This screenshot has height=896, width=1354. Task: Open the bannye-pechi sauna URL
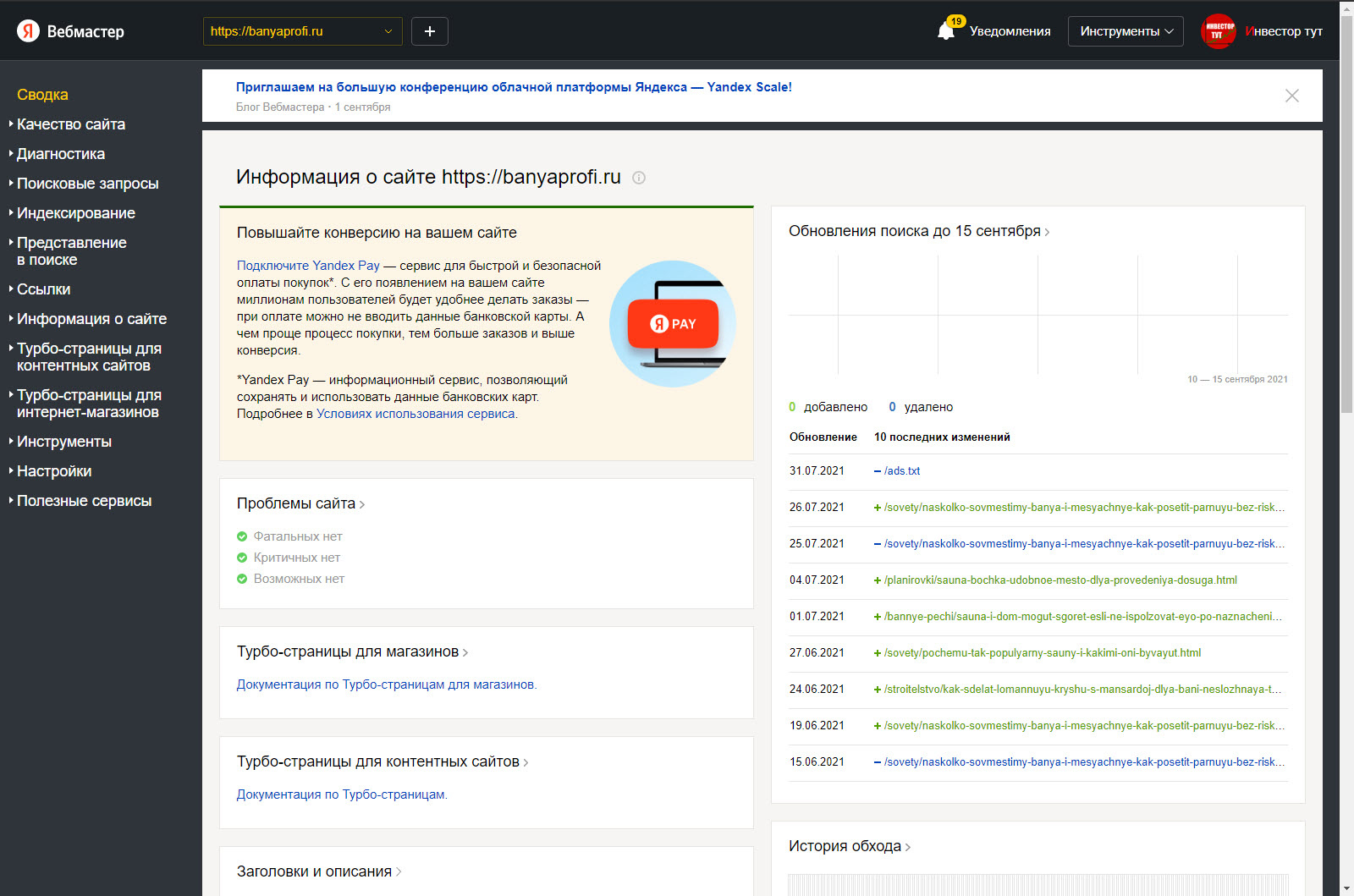click(1083, 617)
